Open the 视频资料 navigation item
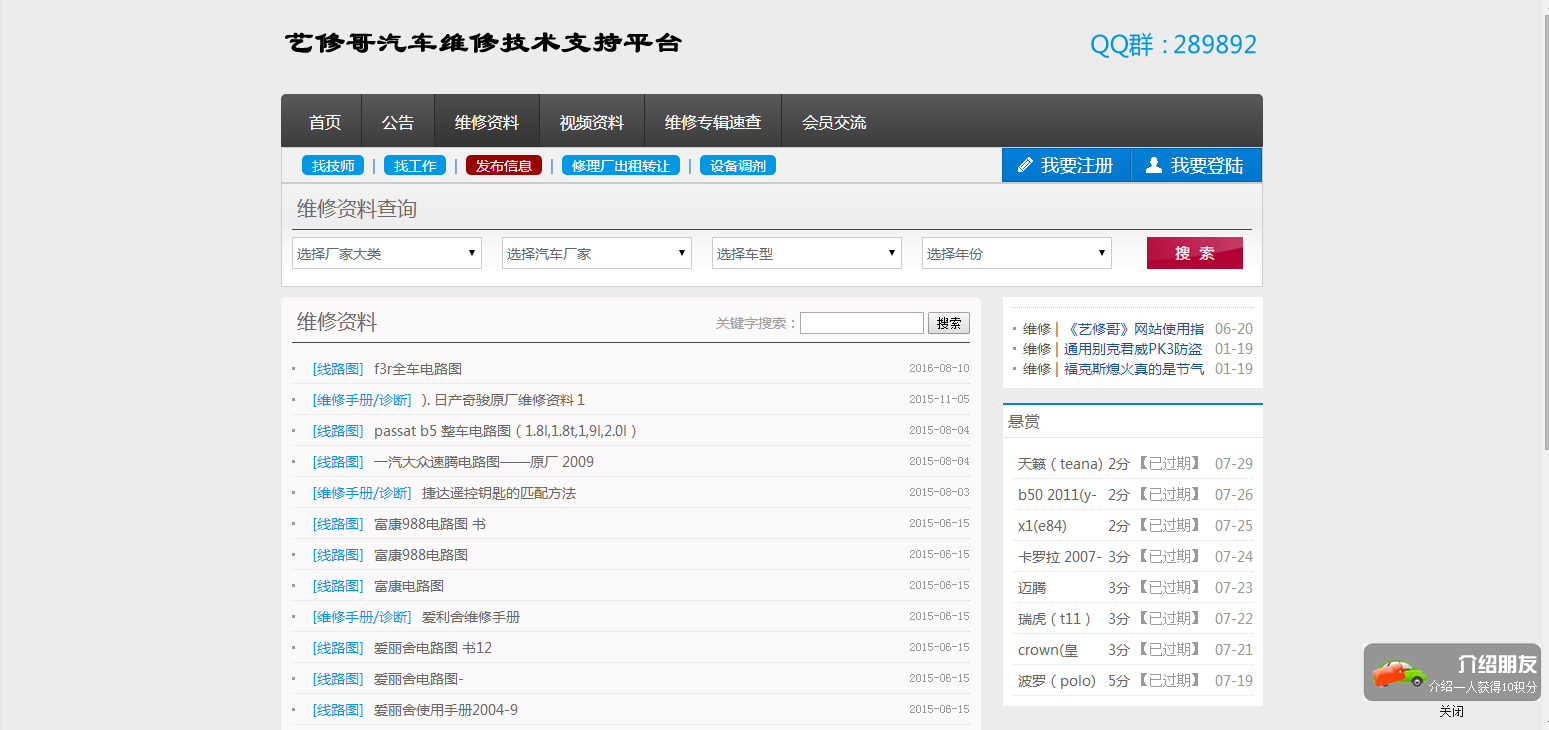Image resolution: width=1549 pixels, height=730 pixels. click(592, 122)
